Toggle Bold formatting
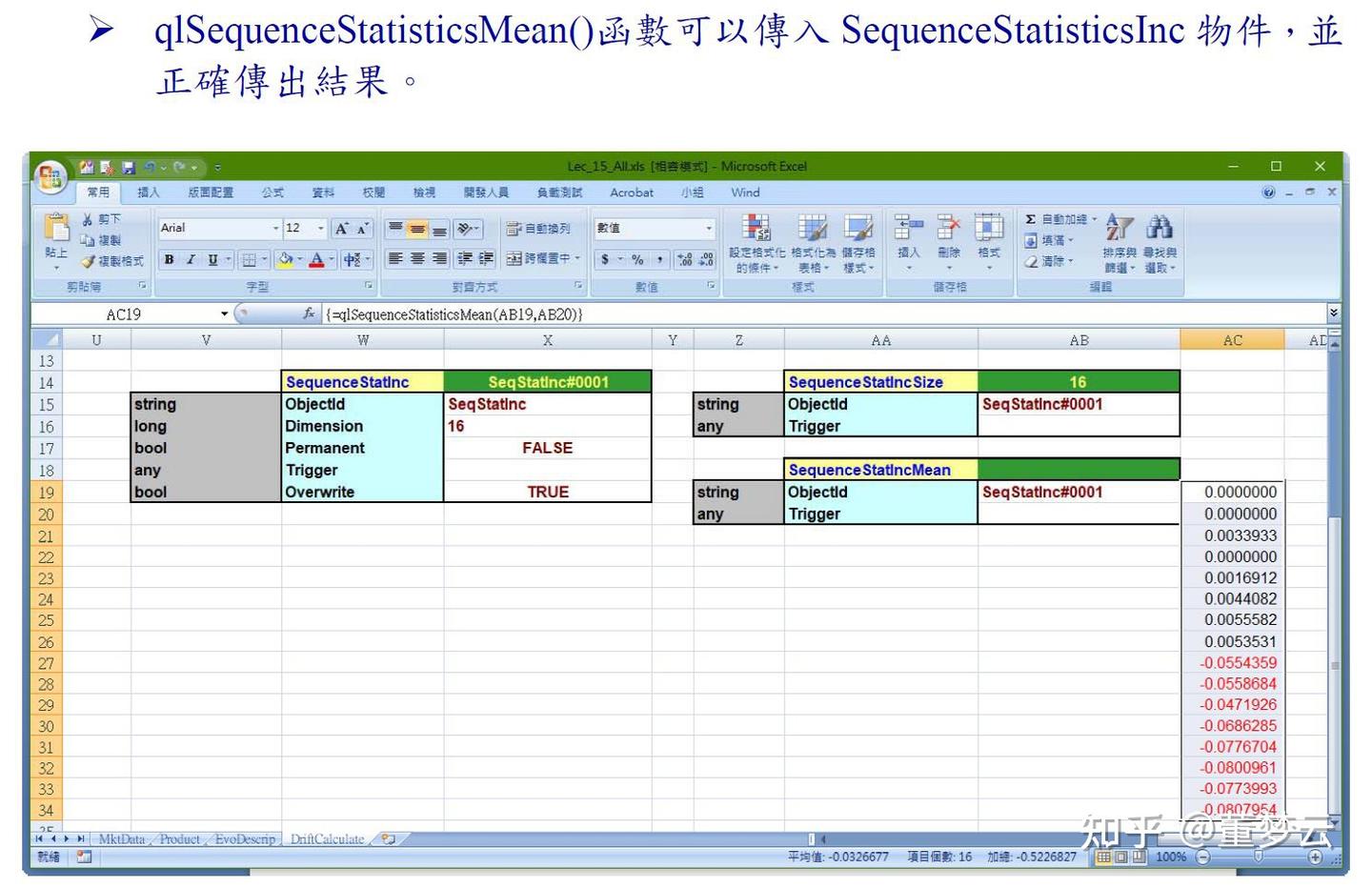The image size is (1372, 888). pyautogui.click(x=168, y=258)
